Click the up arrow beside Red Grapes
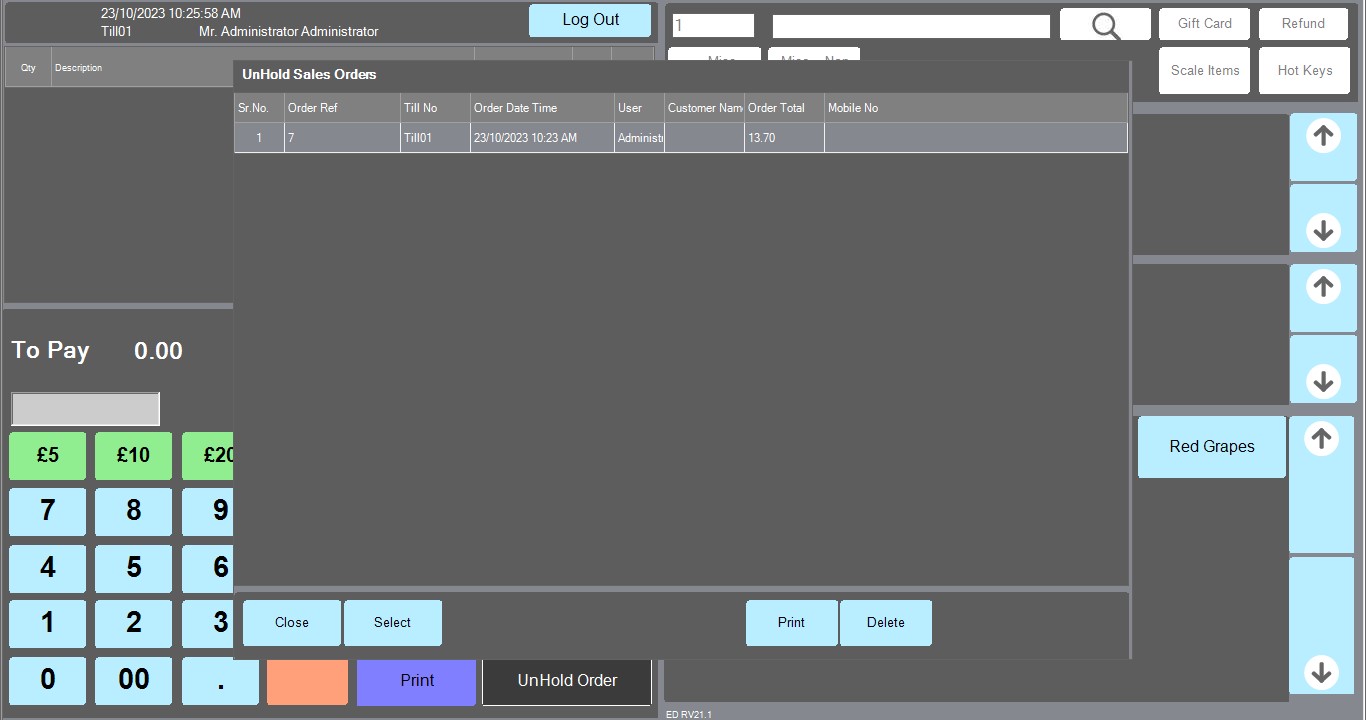This screenshot has height=720, width=1366. tap(1321, 484)
